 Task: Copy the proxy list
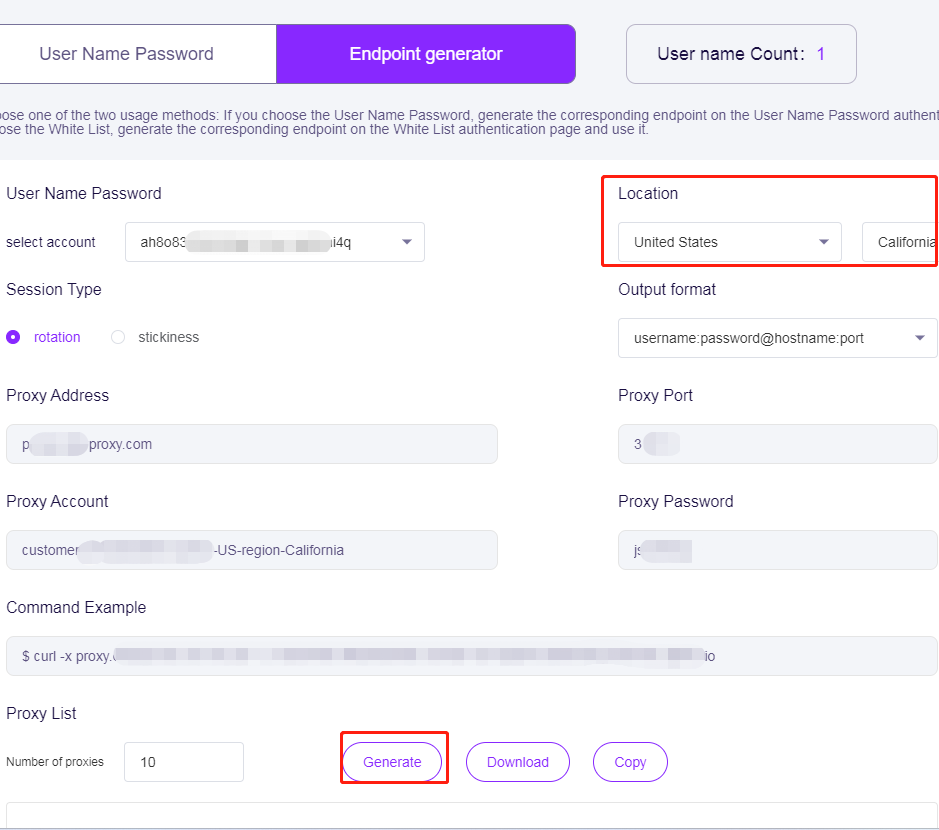pyautogui.click(x=630, y=762)
